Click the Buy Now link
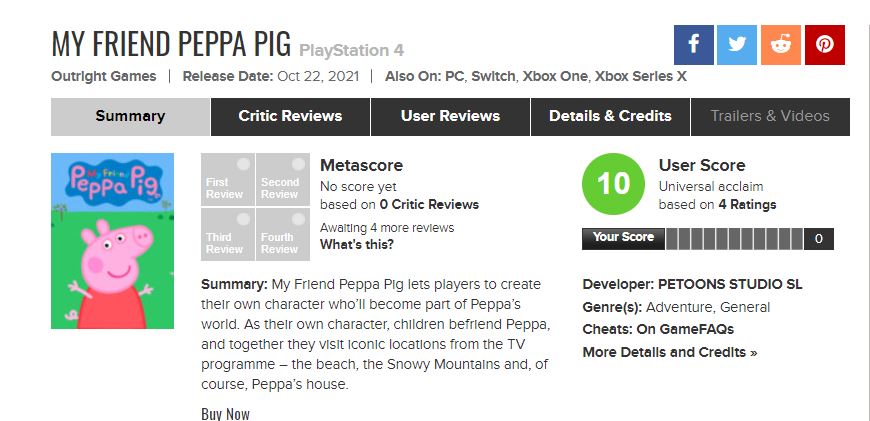Image resolution: width=870 pixels, height=421 pixels. pyautogui.click(x=225, y=414)
